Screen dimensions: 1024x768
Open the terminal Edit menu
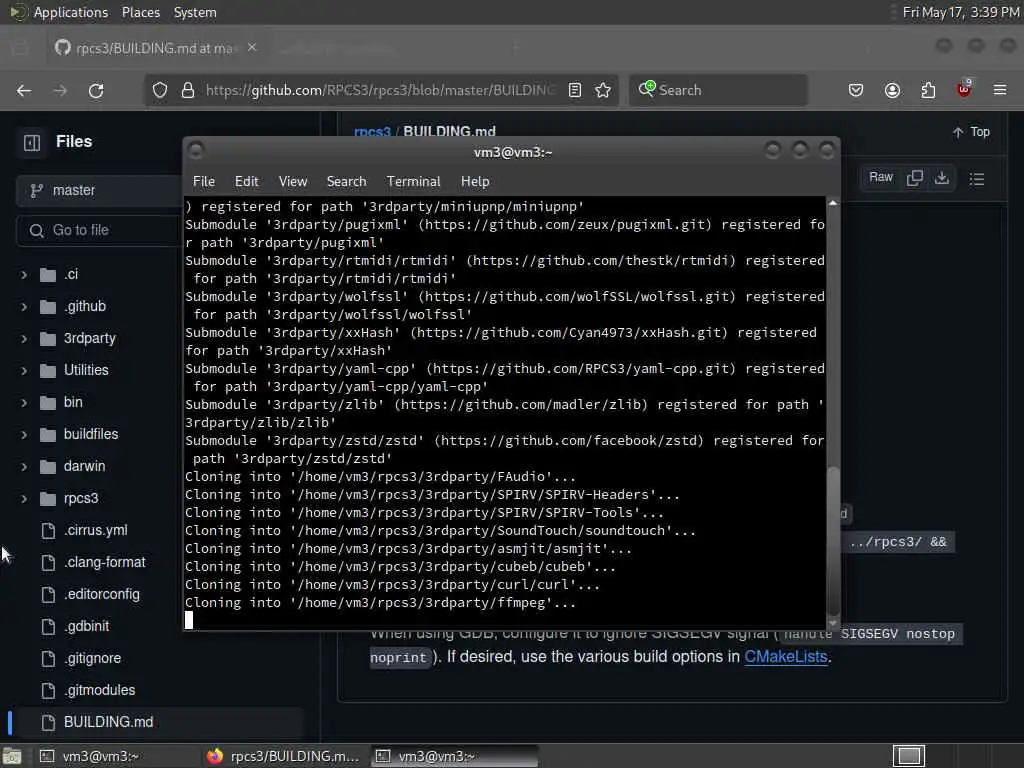(x=247, y=182)
